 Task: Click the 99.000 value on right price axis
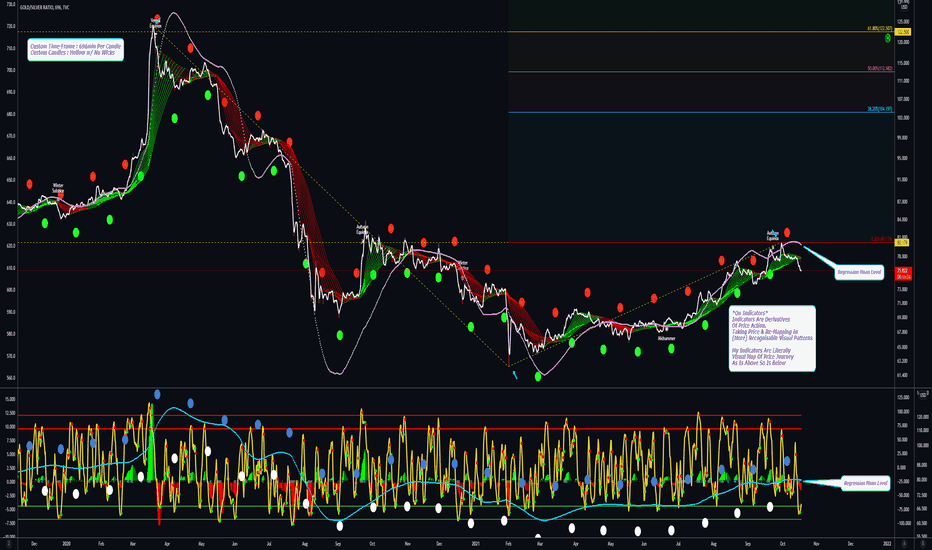coord(902,137)
